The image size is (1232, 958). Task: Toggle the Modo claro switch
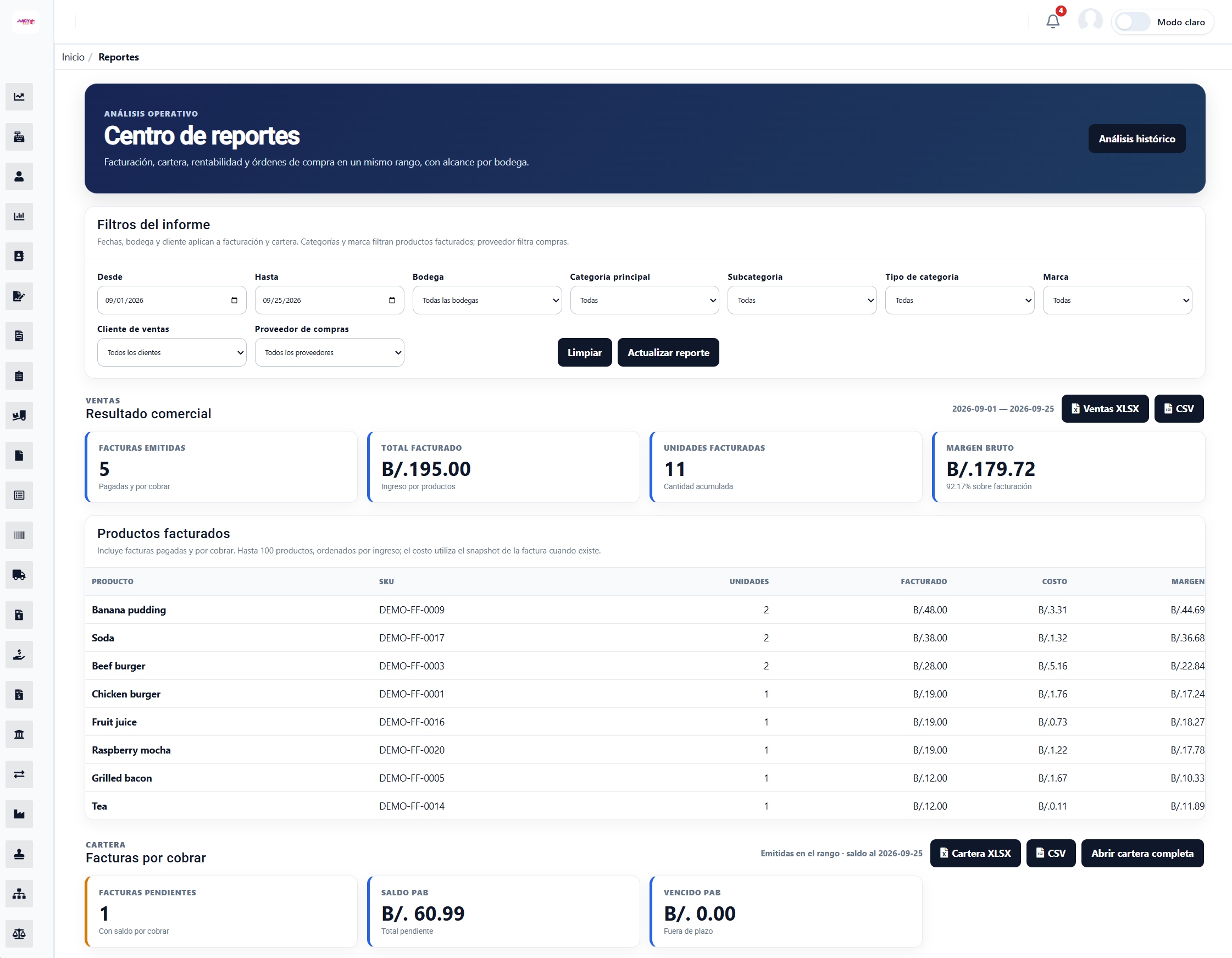(1133, 22)
